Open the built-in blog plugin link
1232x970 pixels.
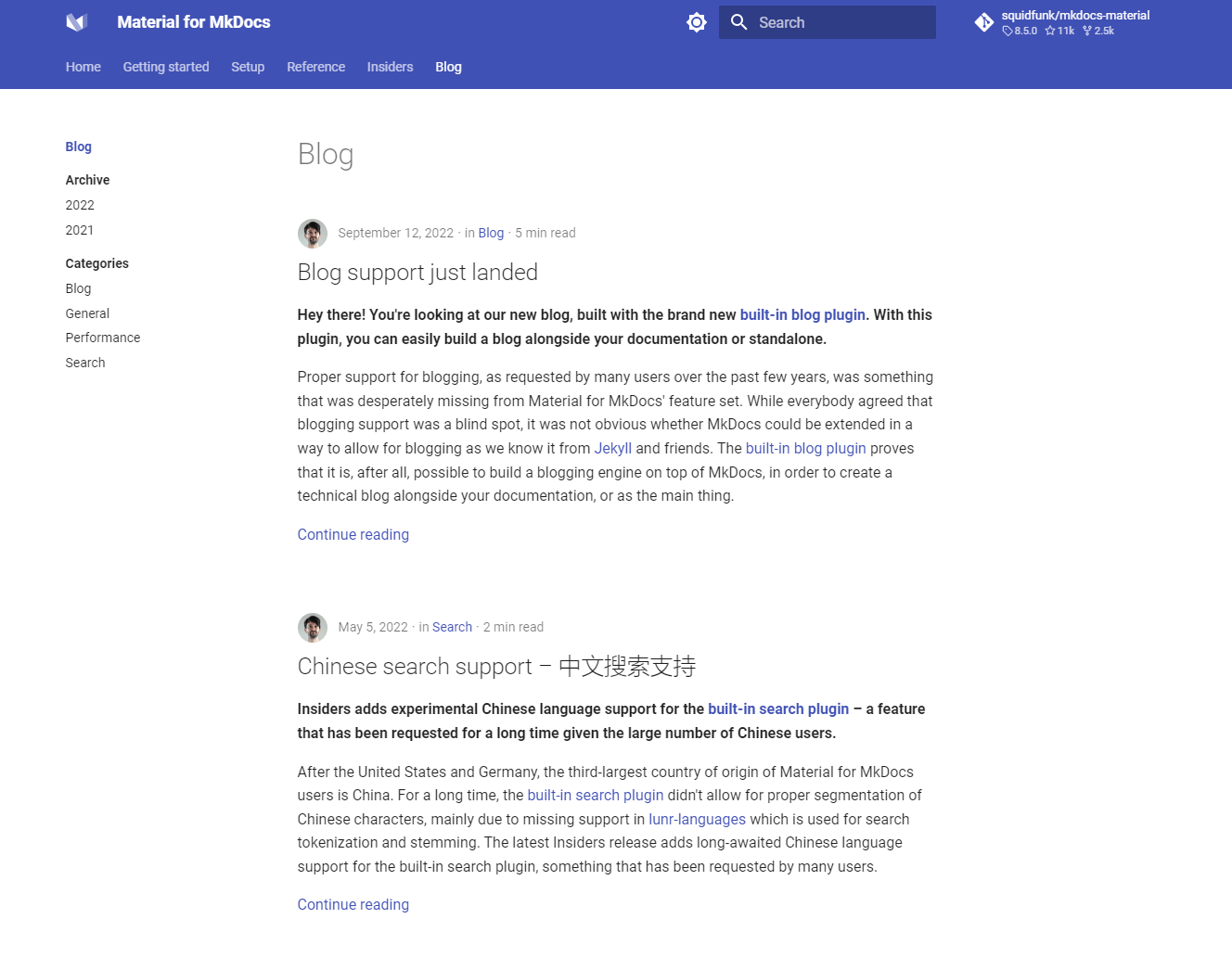pos(802,314)
